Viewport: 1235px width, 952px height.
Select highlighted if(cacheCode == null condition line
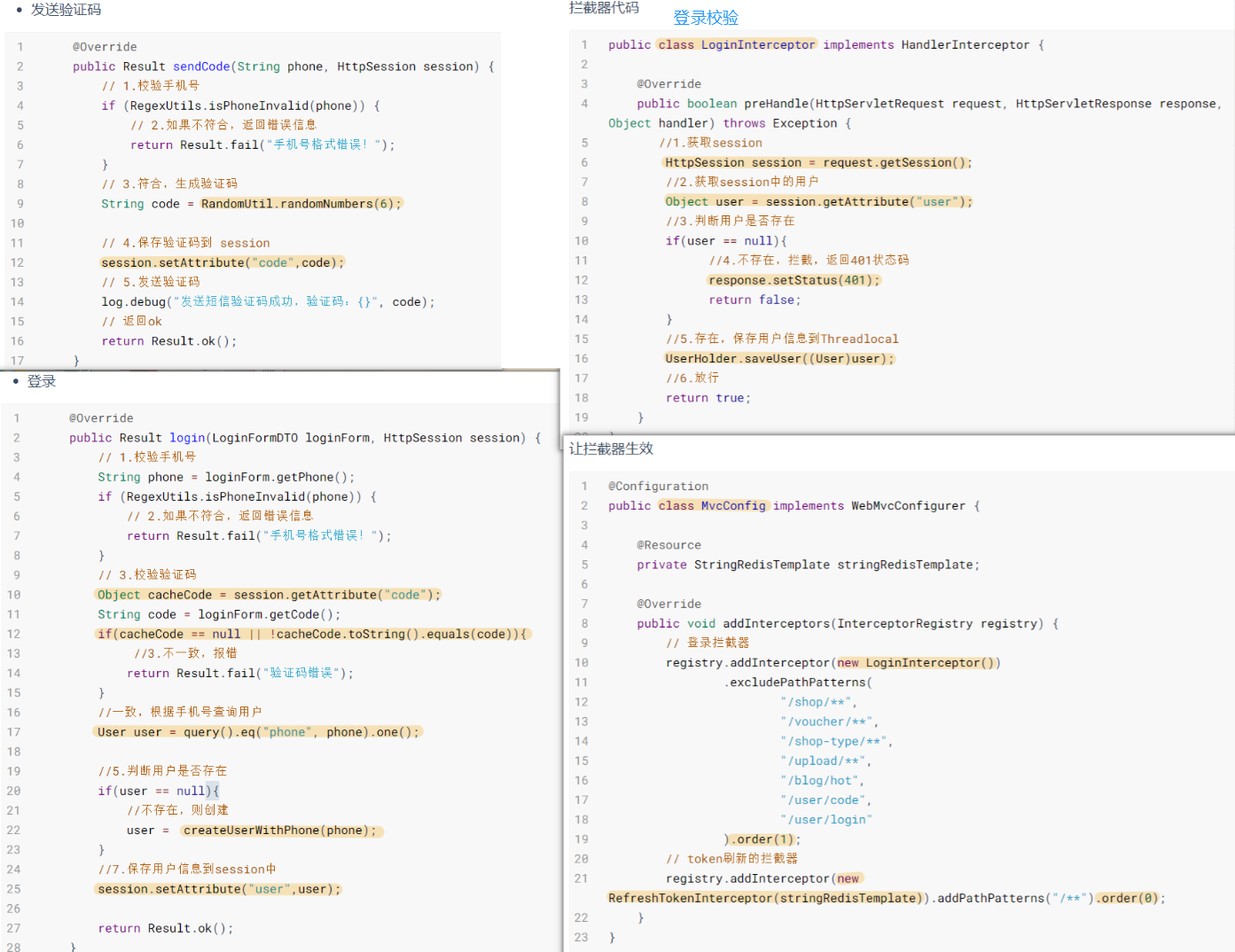[313, 634]
